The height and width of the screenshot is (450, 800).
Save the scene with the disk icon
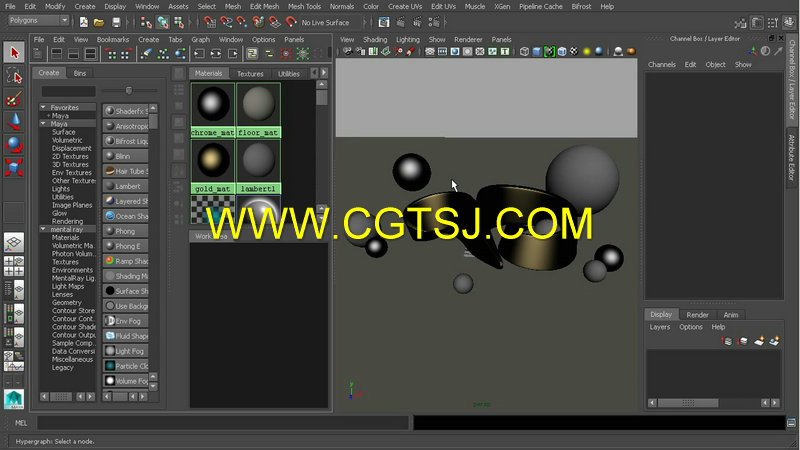(x=116, y=22)
